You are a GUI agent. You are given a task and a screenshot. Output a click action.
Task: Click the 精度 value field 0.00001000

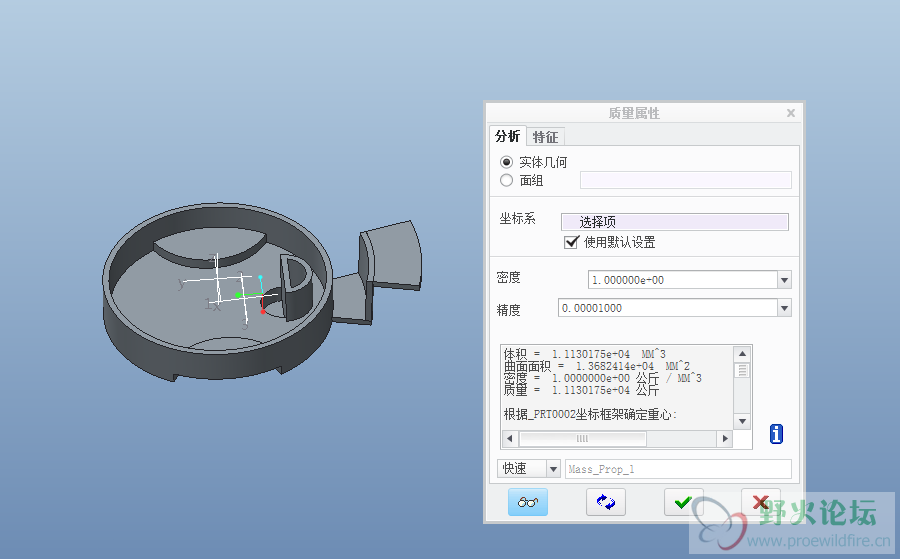pos(668,308)
